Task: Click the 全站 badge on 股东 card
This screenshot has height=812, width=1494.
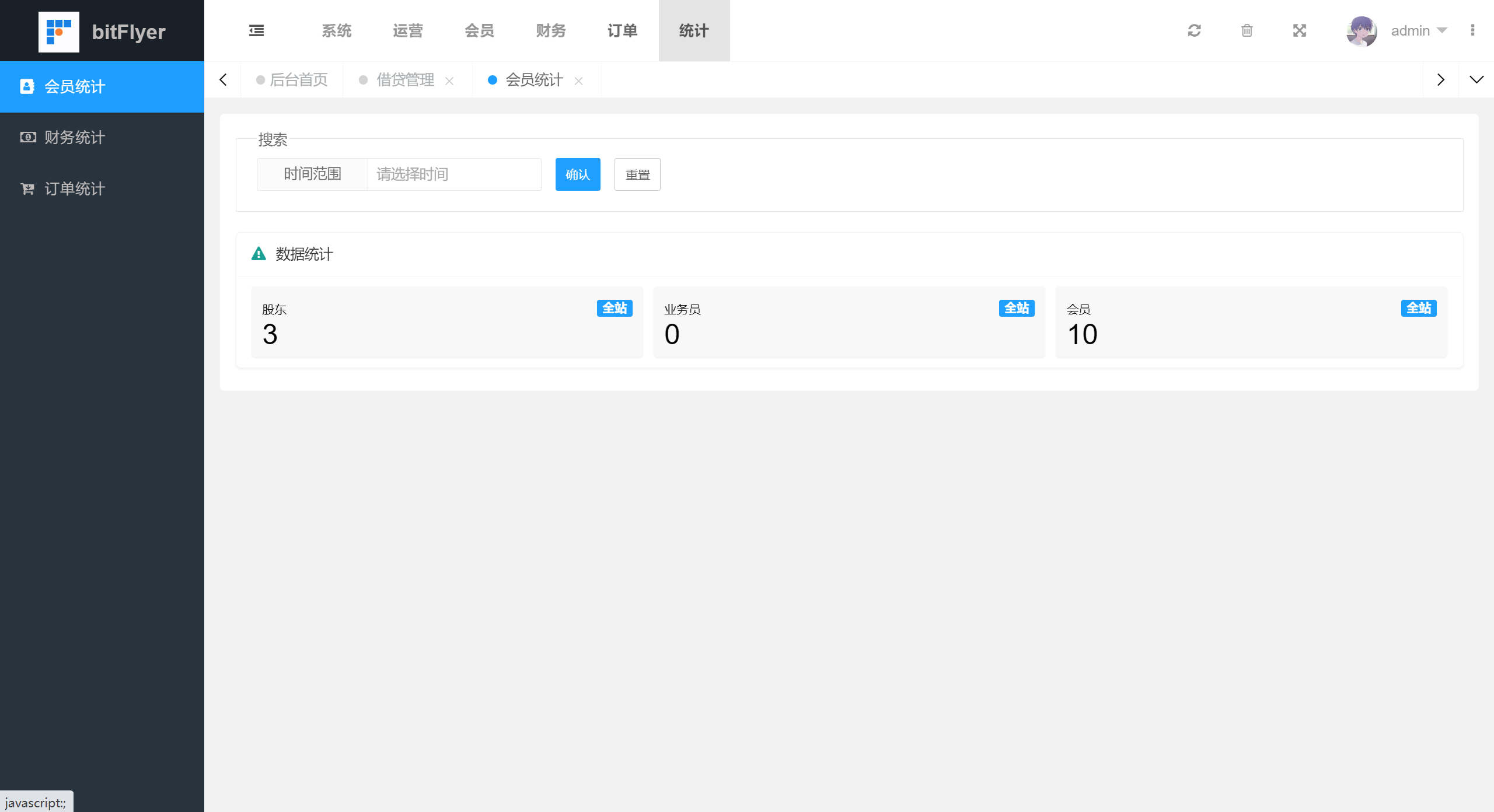Action: tap(615, 308)
